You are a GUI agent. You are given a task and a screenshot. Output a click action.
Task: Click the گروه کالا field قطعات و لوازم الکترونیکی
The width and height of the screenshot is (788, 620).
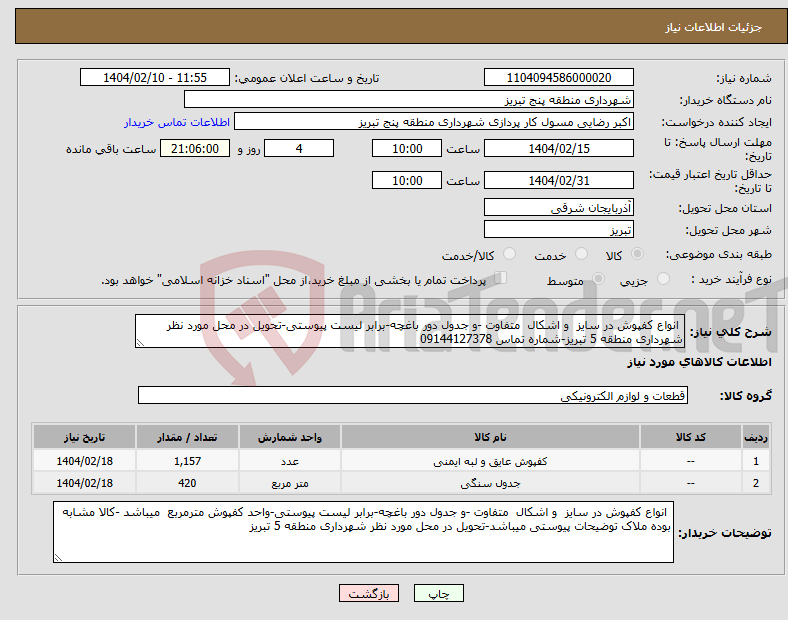[413, 395]
